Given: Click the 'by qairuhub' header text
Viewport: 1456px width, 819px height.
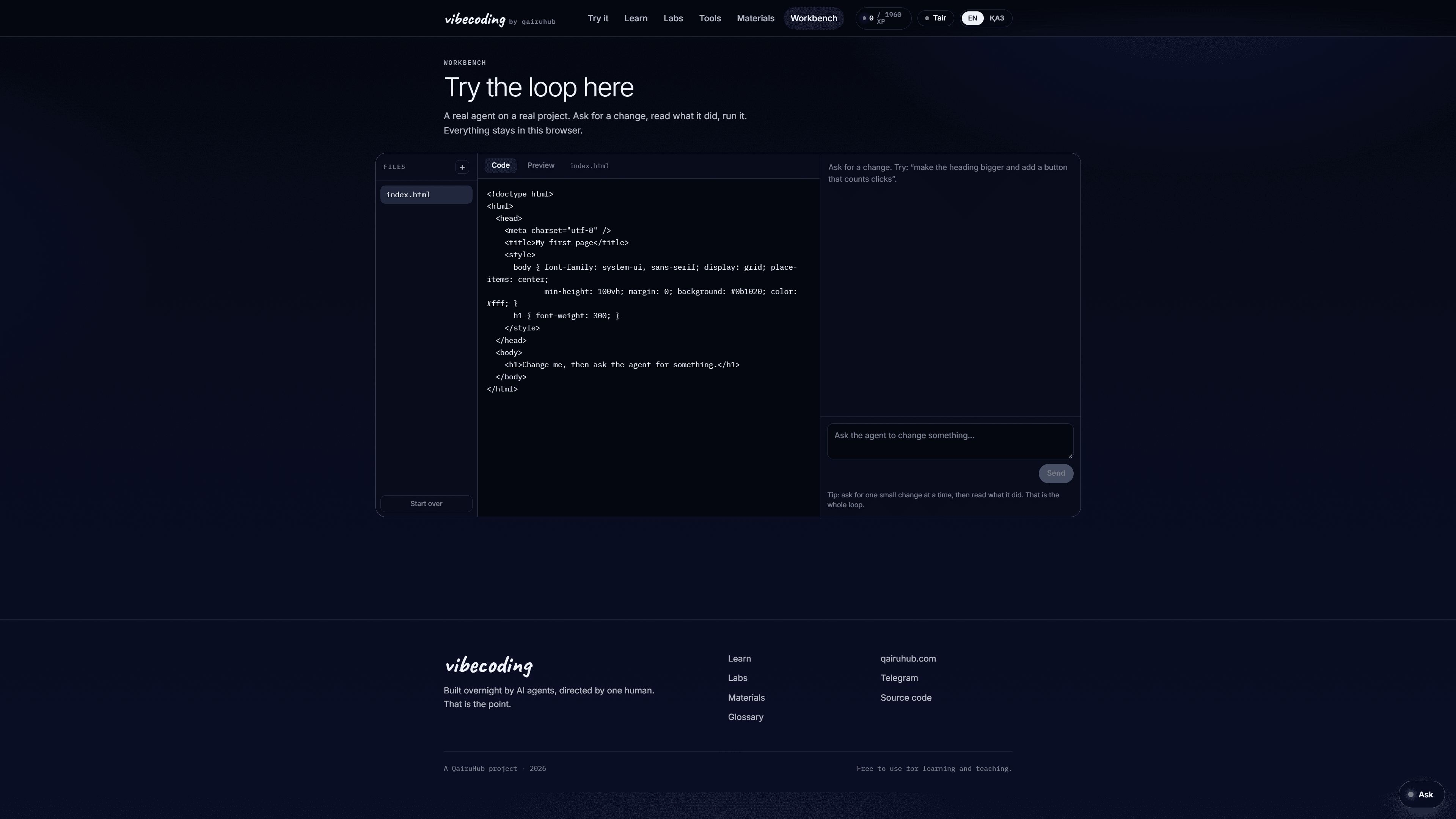Looking at the screenshot, I should (x=532, y=22).
